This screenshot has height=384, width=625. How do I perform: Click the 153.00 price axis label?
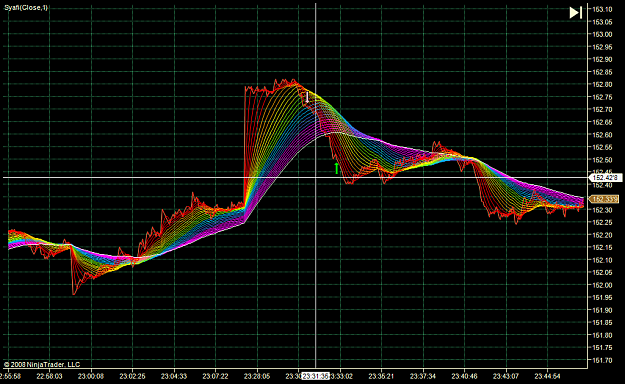[x=602, y=35]
